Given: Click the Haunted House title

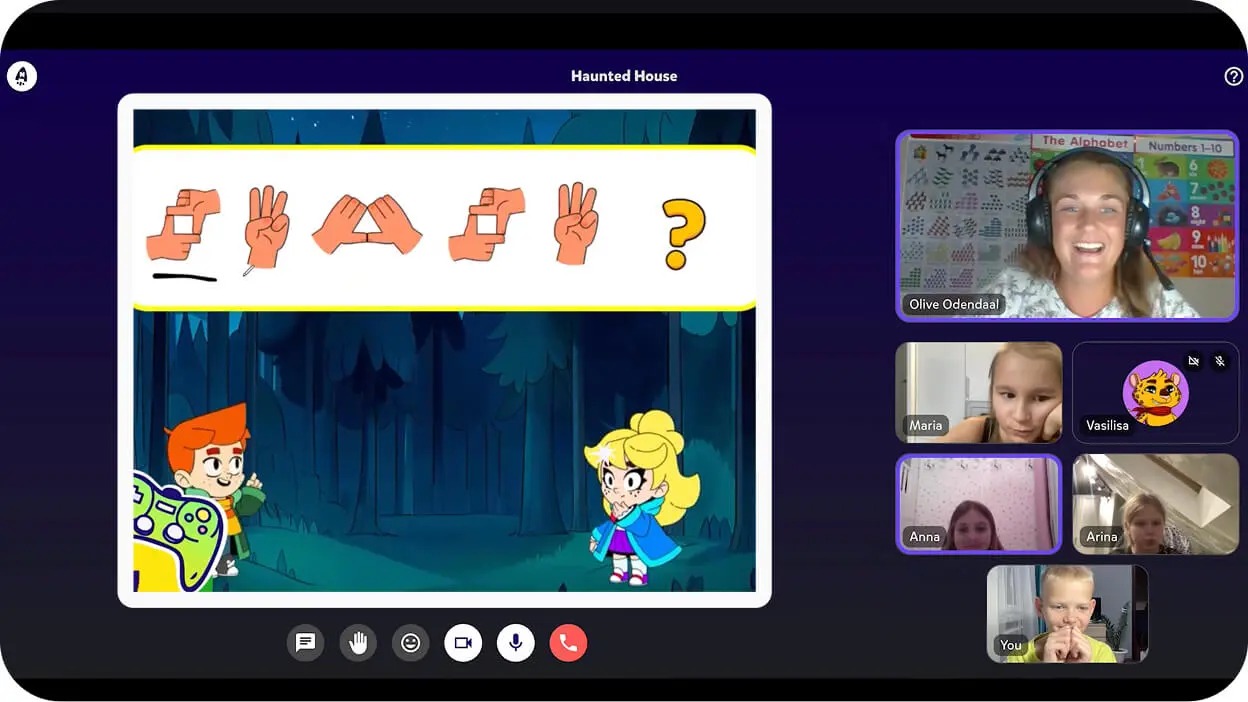Looking at the screenshot, I should coord(624,76).
